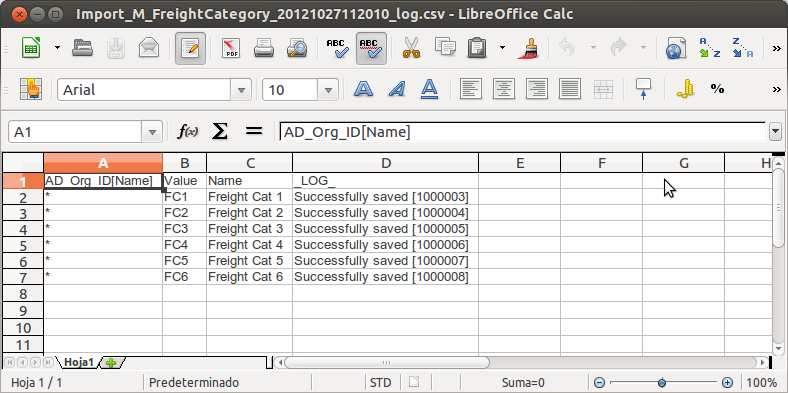Screen dimensions: 788x393
Task: Click the Undo arrow
Action: click(x=567, y=48)
